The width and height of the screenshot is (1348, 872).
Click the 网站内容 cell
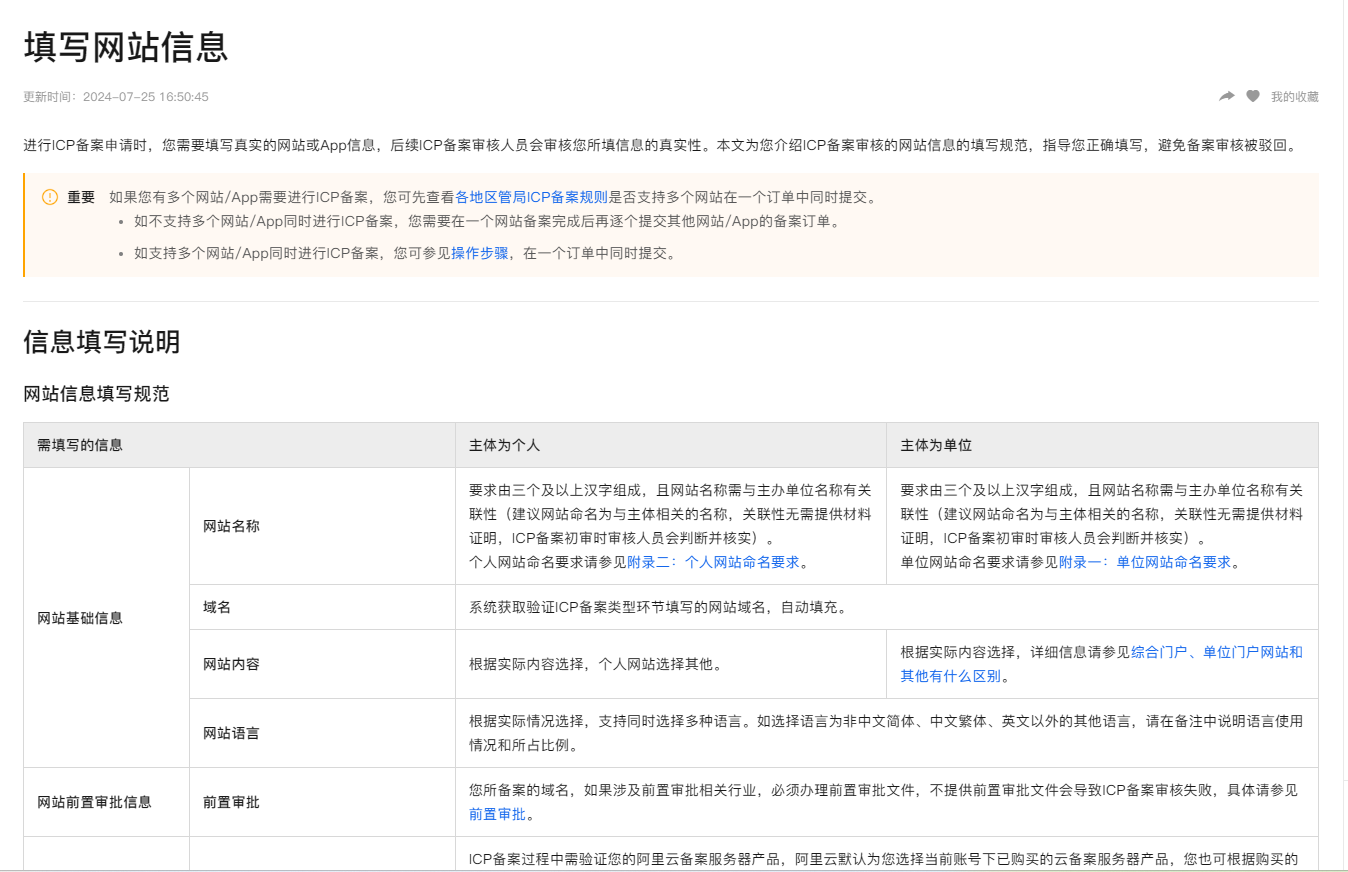point(322,664)
